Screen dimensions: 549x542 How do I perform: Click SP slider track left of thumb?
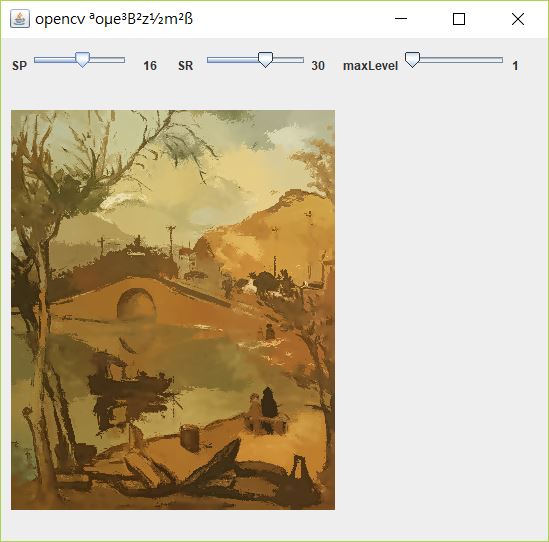click(x=55, y=60)
